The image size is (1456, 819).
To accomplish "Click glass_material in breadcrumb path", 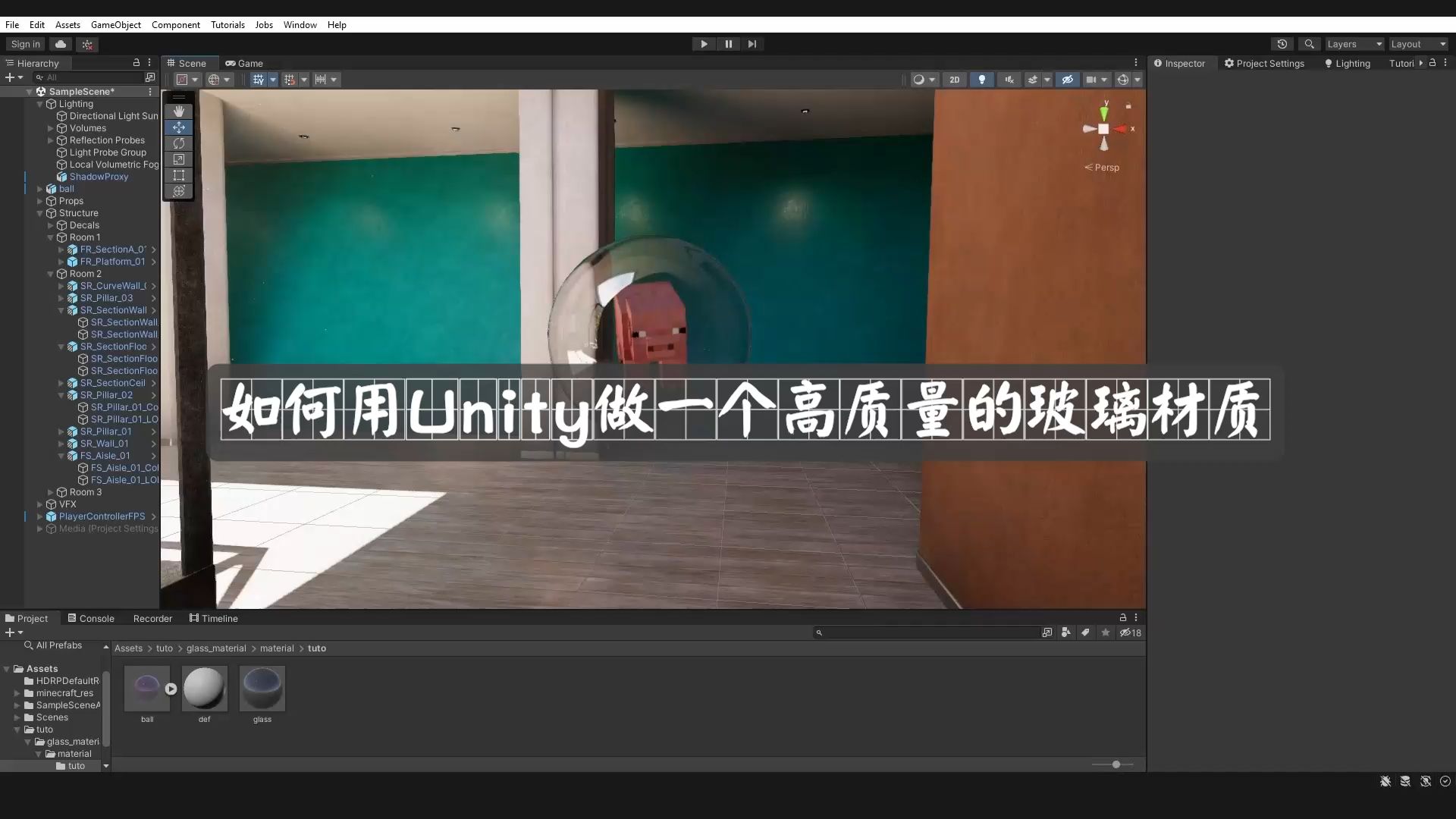I will 216,648.
